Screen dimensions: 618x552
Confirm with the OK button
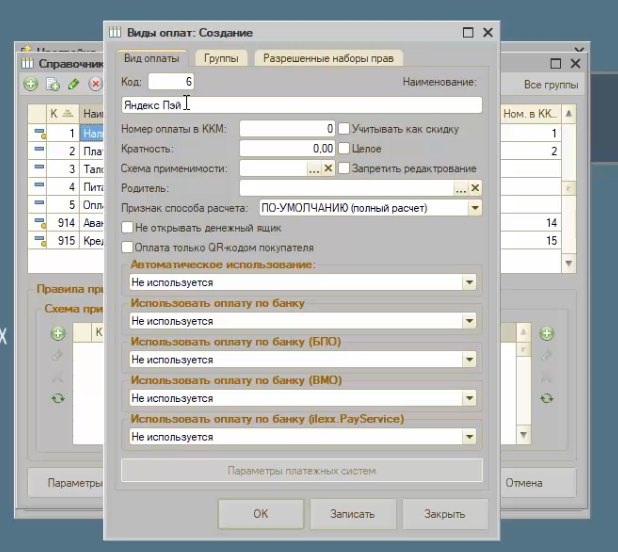click(261, 514)
